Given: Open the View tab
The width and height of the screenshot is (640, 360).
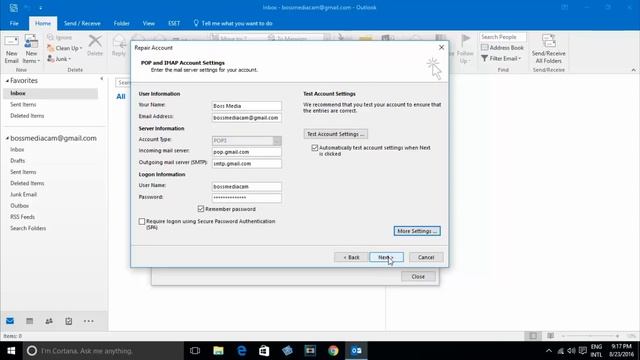Looking at the screenshot, I should (149, 23).
